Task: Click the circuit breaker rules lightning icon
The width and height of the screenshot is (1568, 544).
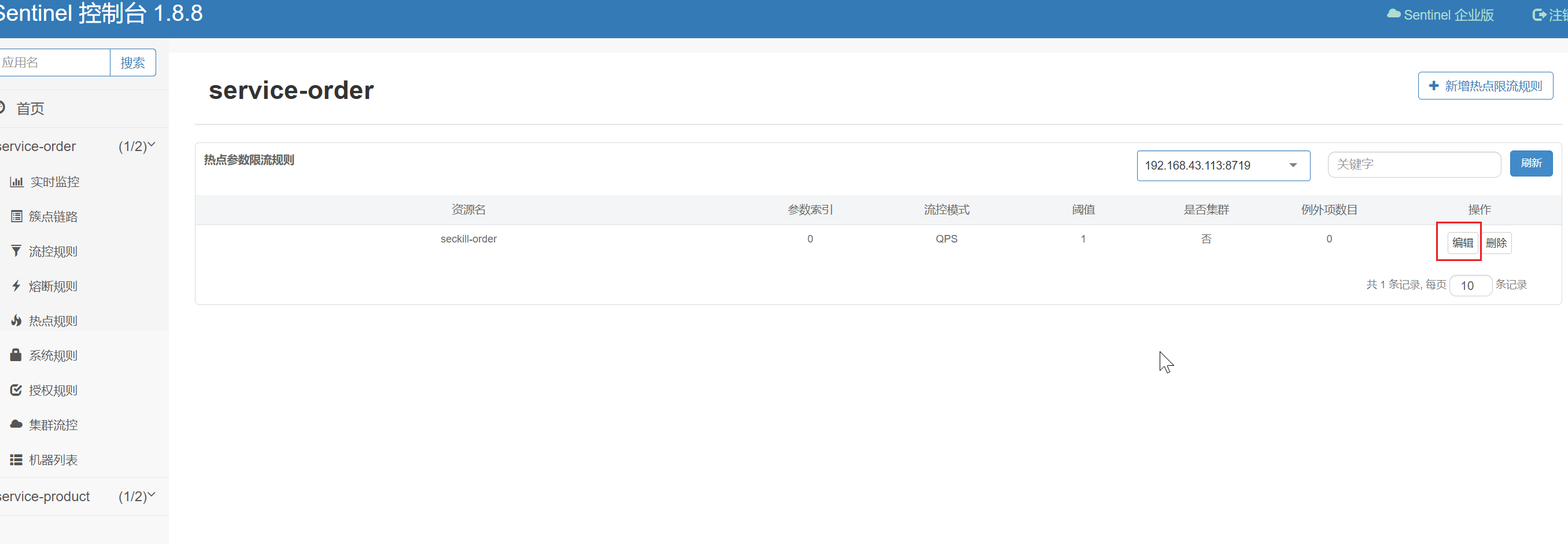Action: [x=16, y=286]
